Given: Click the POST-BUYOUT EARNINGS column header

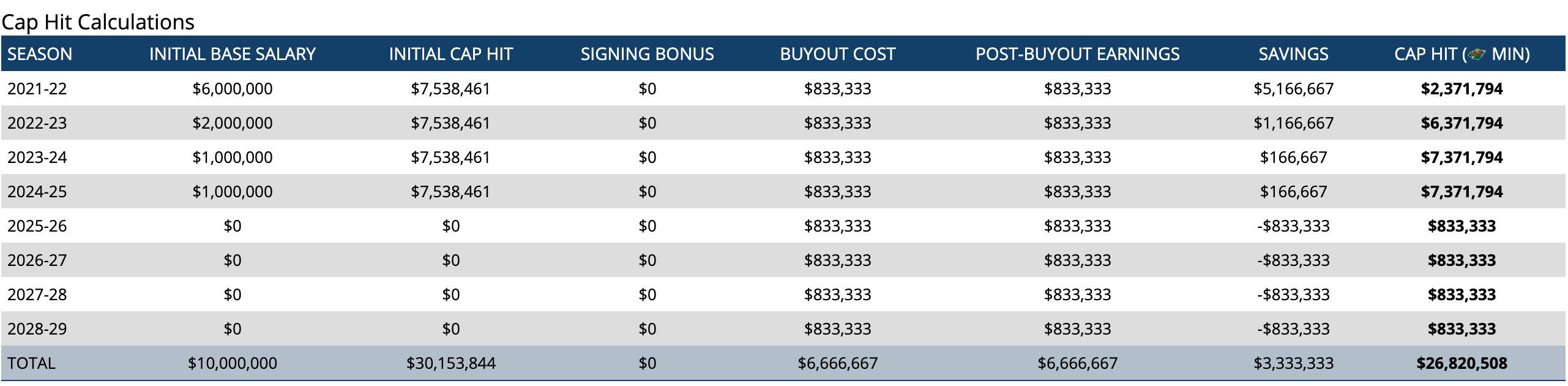Looking at the screenshot, I should [x=1077, y=55].
